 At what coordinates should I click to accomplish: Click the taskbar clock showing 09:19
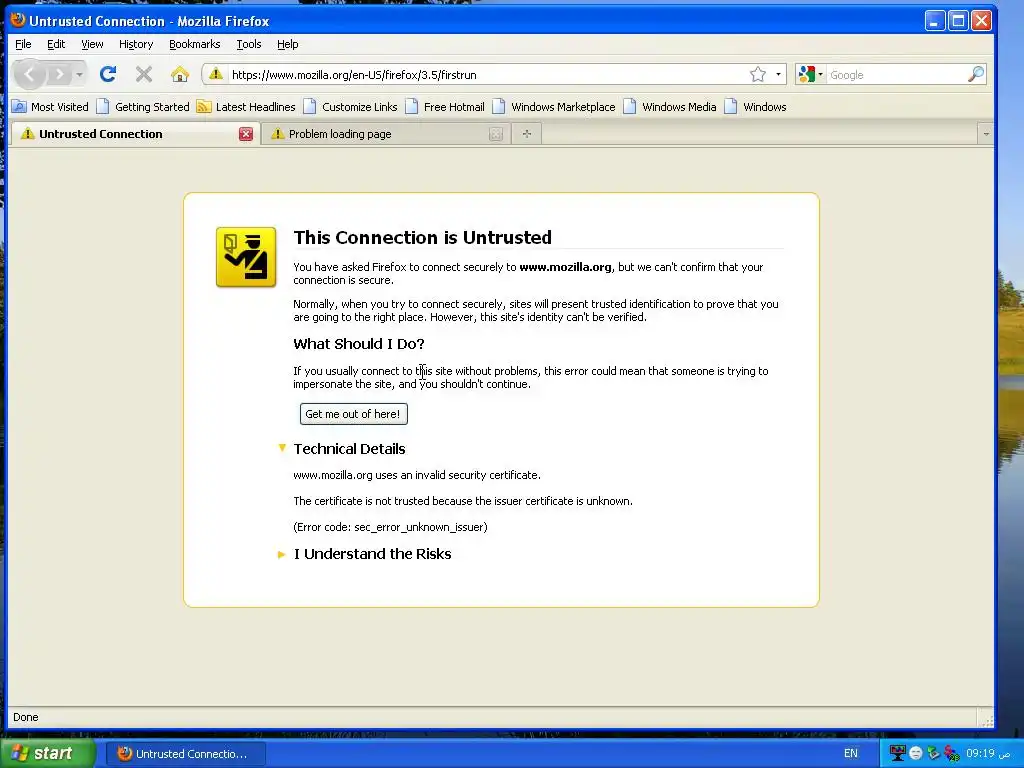coord(988,754)
